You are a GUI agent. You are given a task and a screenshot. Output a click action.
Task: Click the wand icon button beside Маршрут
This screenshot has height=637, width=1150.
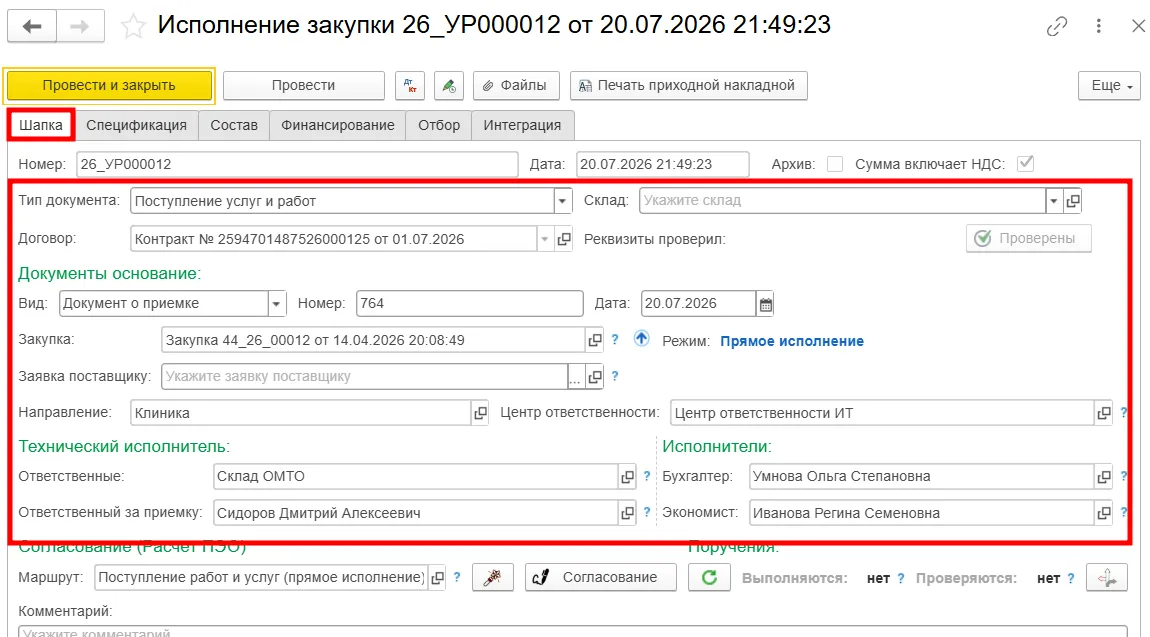tap(492, 578)
